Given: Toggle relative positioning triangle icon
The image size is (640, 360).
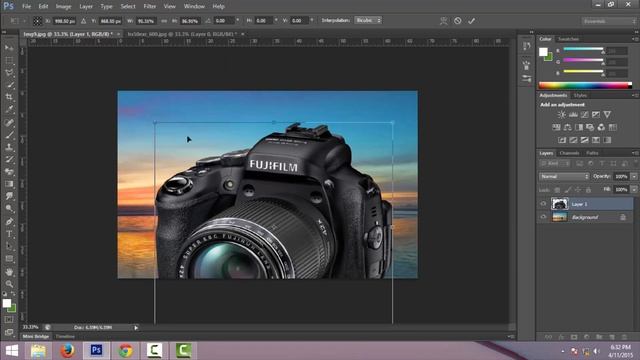Looking at the screenshot, I should [84, 20].
